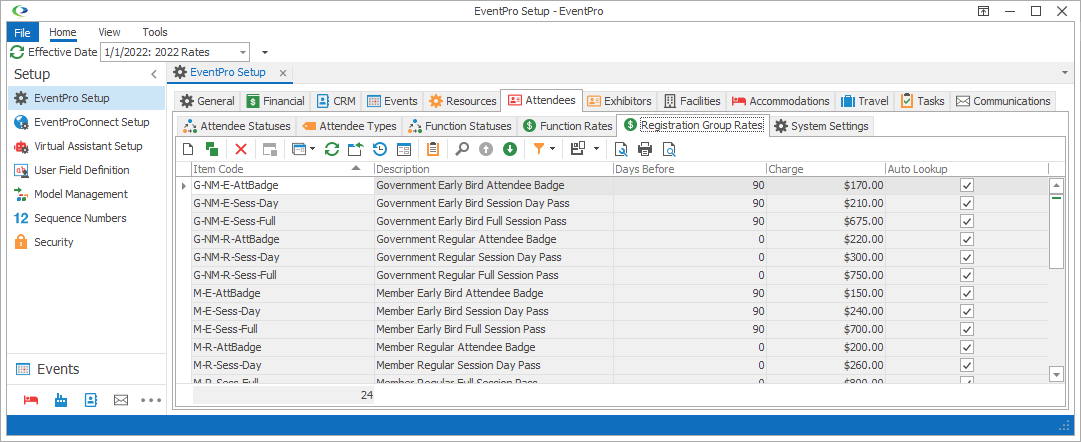
Task: Click the red X Delete icon
Action: pyautogui.click(x=241, y=148)
